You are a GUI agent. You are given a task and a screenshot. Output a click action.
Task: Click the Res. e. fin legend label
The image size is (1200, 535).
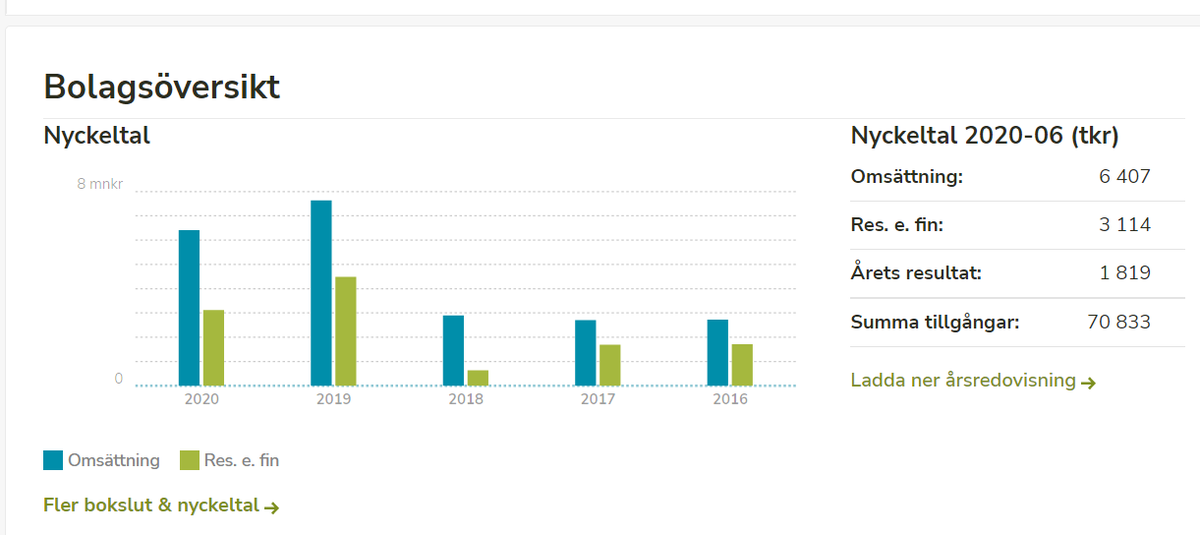pos(242,460)
